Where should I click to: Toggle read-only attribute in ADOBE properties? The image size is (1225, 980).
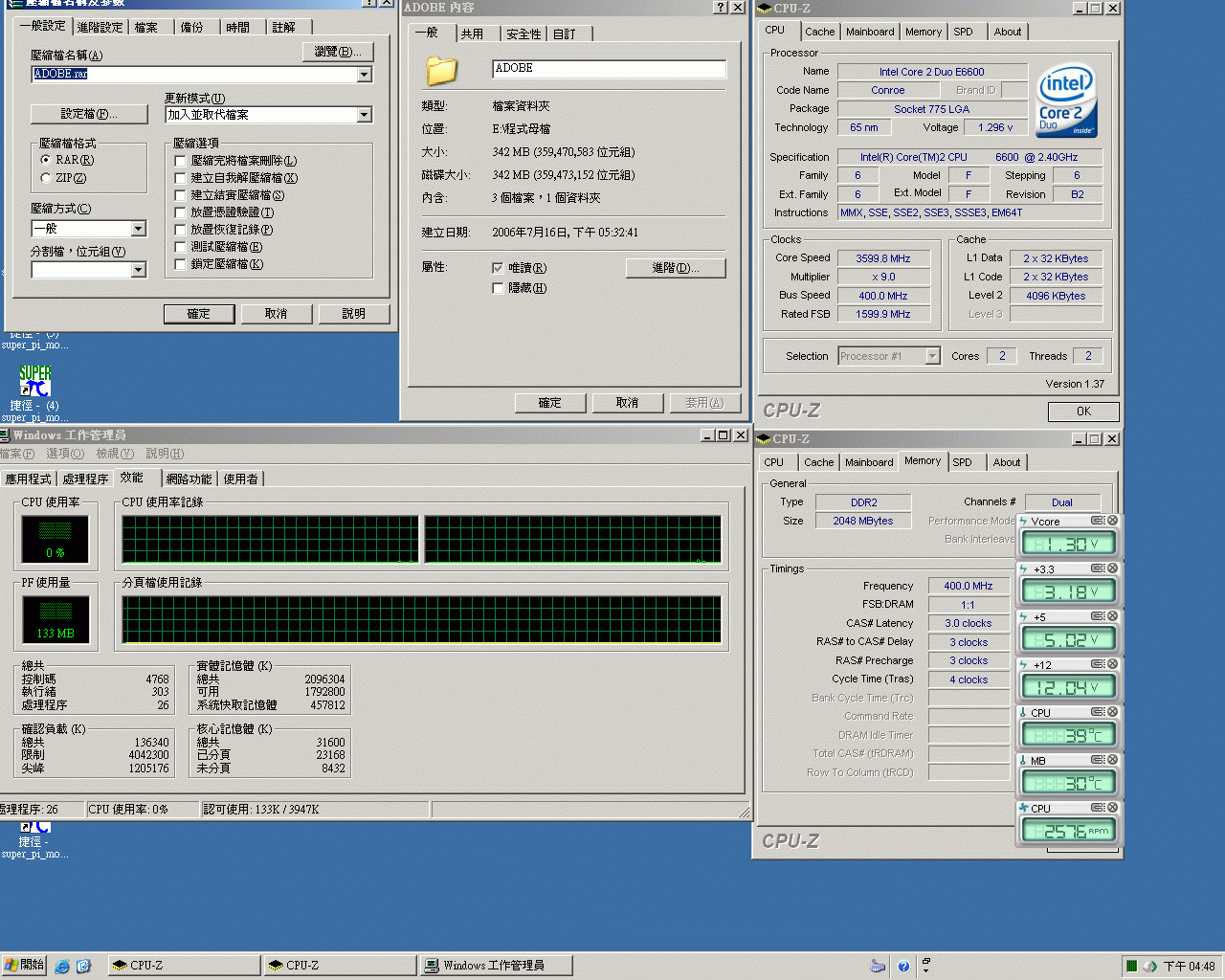(498, 268)
